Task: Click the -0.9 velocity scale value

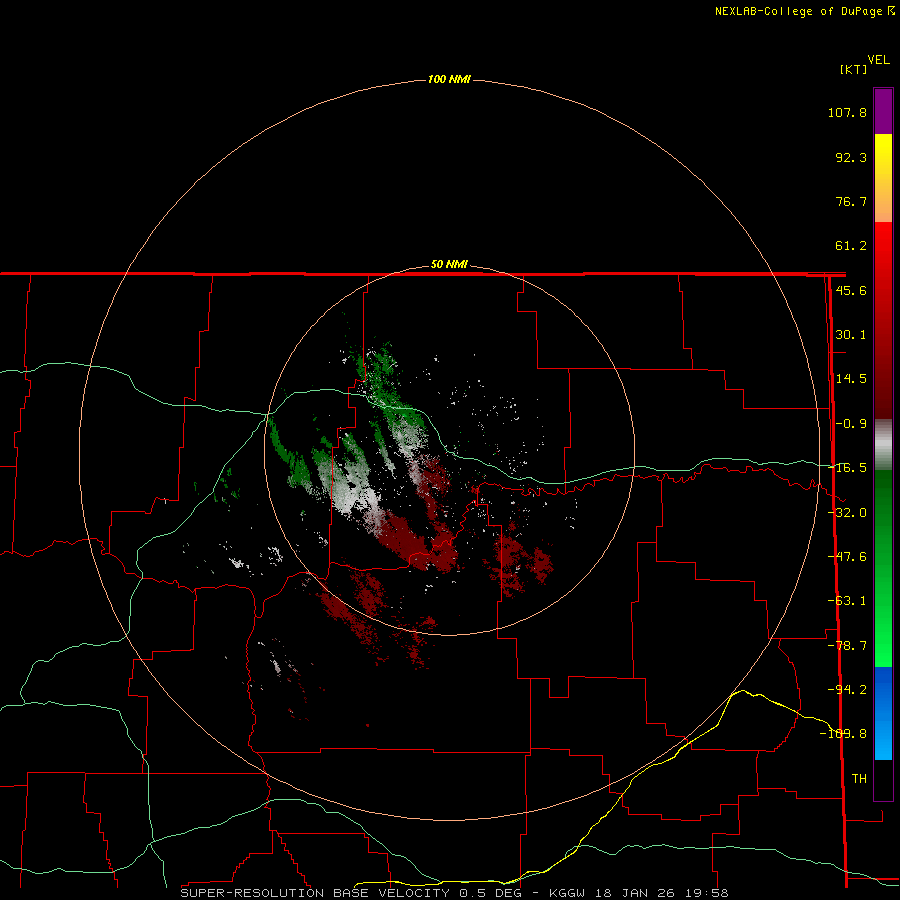Action: click(x=851, y=424)
